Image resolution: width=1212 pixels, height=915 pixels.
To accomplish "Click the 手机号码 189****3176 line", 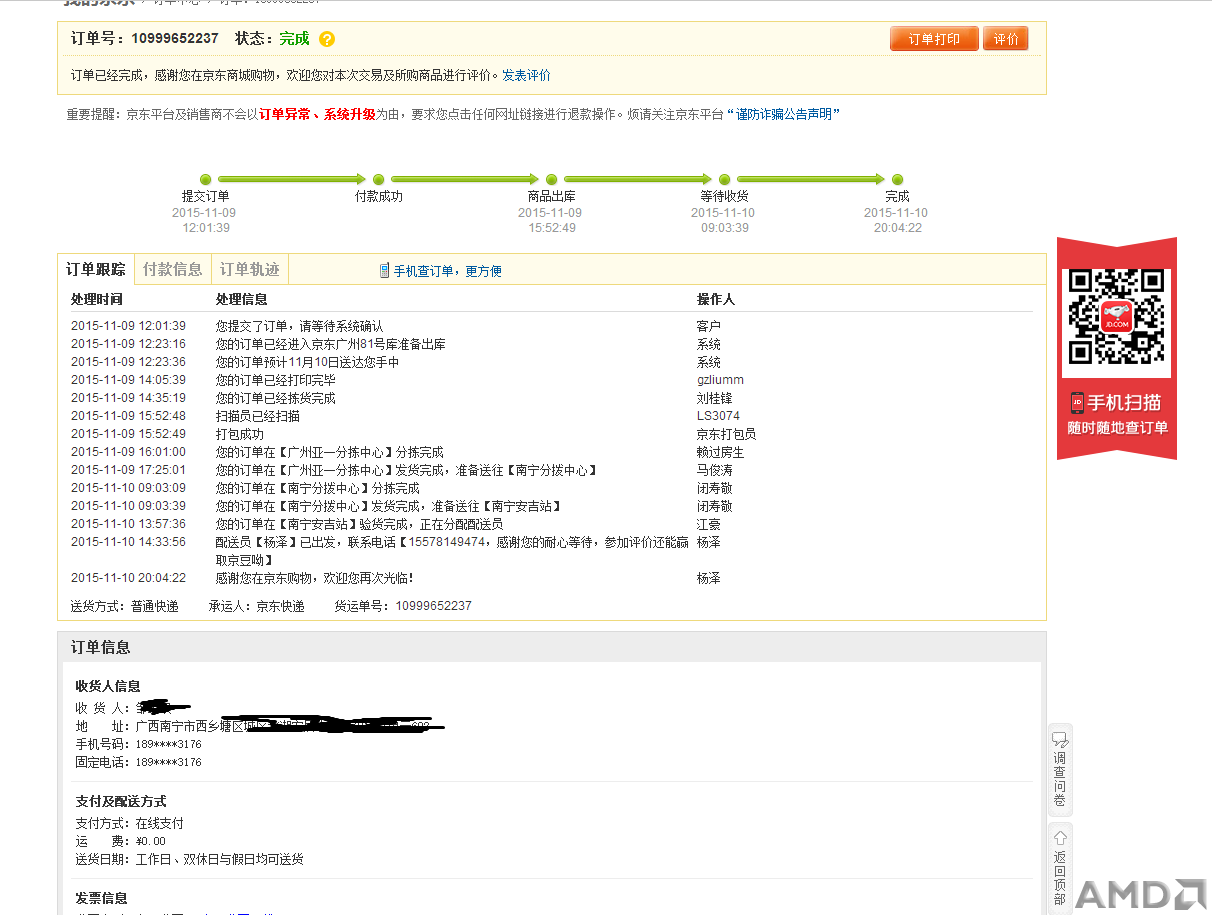I will [x=138, y=744].
